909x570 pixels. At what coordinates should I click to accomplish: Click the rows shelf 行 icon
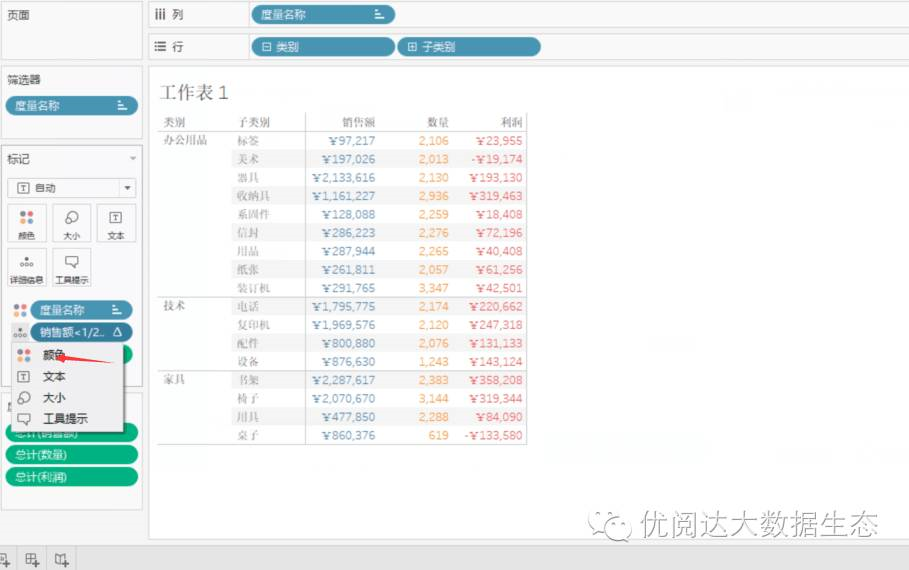[161, 46]
